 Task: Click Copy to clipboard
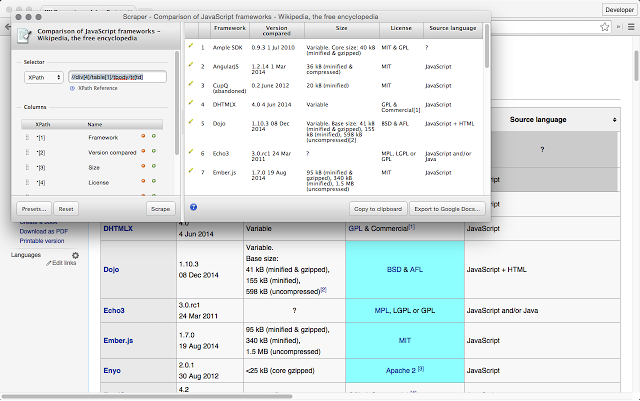click(x=378, y=209)
